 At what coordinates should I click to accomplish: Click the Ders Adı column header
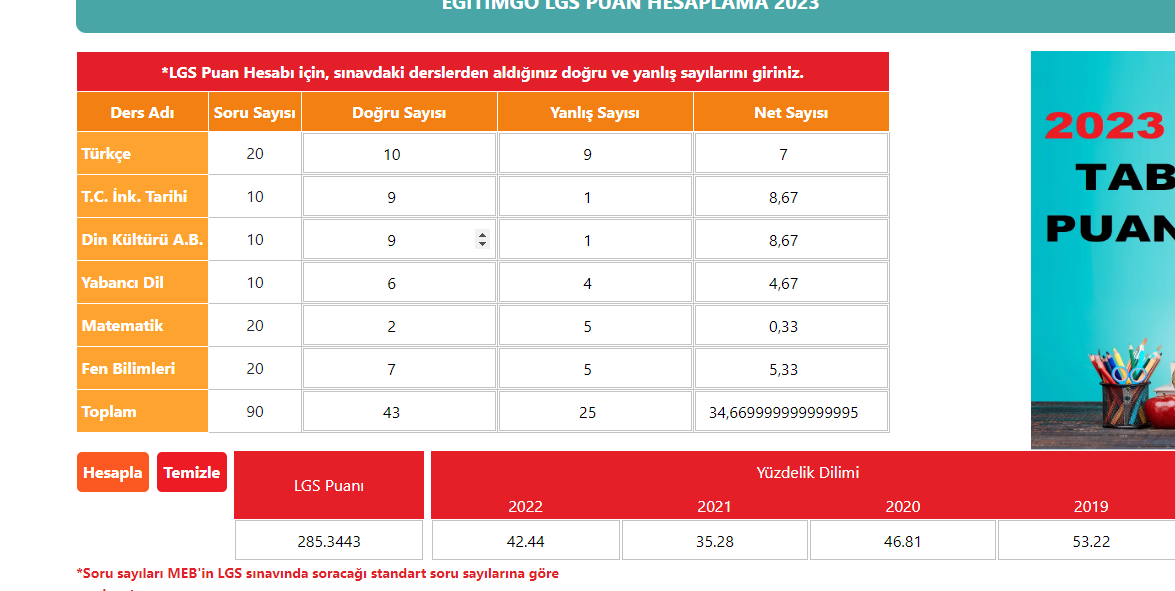[142, 112]
